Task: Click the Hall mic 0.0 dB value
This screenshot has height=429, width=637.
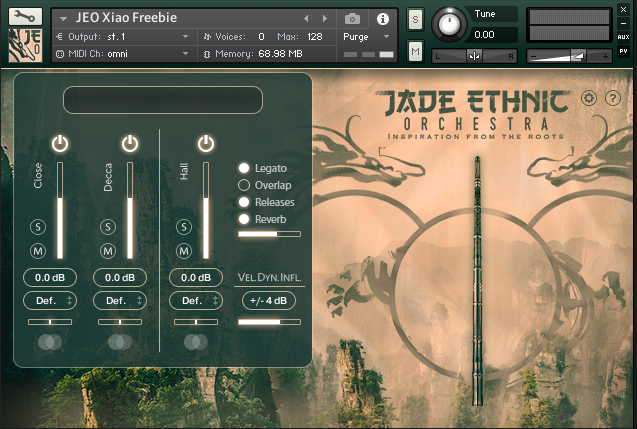Action: pos(196,277)
